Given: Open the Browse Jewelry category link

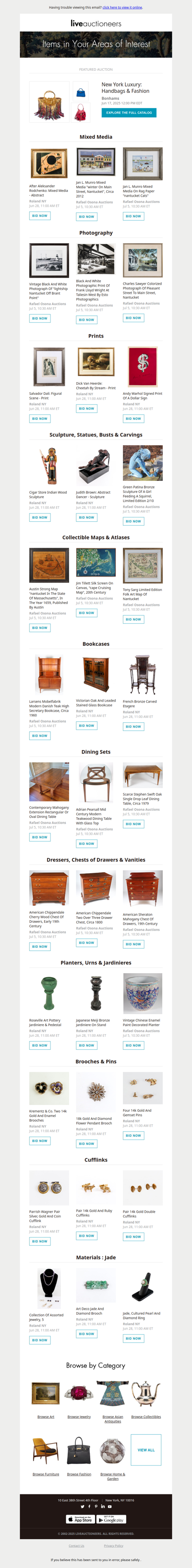Looking at the screenshot, I should [x=79, y=1417].
